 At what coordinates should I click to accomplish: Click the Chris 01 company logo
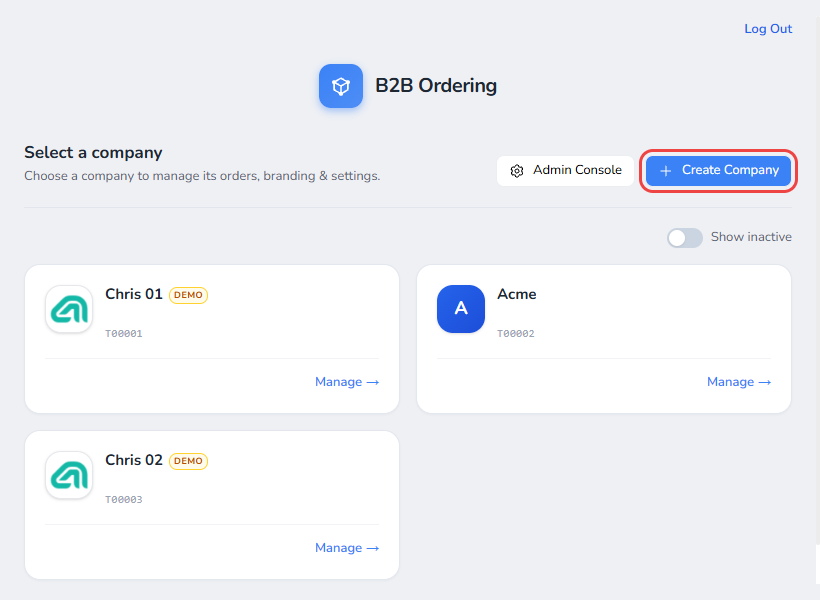(x=69, y=309)
